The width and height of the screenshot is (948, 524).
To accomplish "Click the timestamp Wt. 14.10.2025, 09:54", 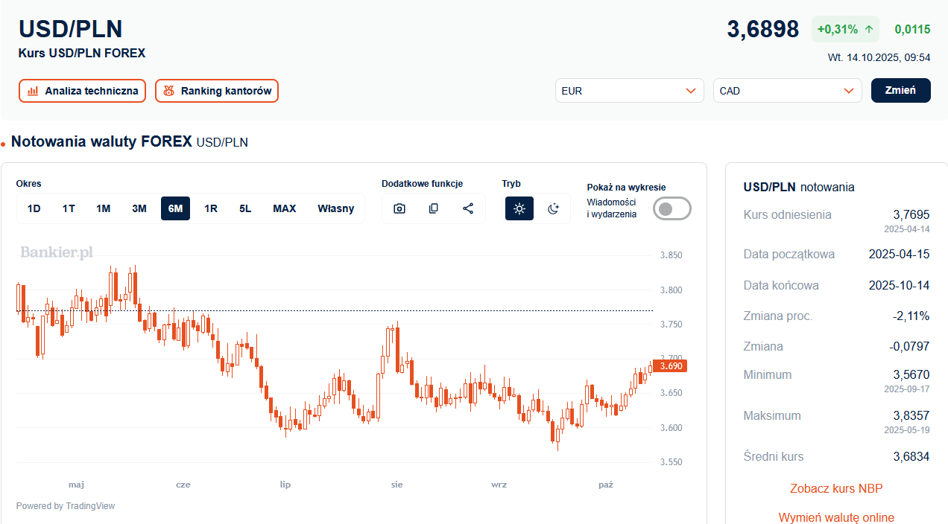I will (879, 57).
